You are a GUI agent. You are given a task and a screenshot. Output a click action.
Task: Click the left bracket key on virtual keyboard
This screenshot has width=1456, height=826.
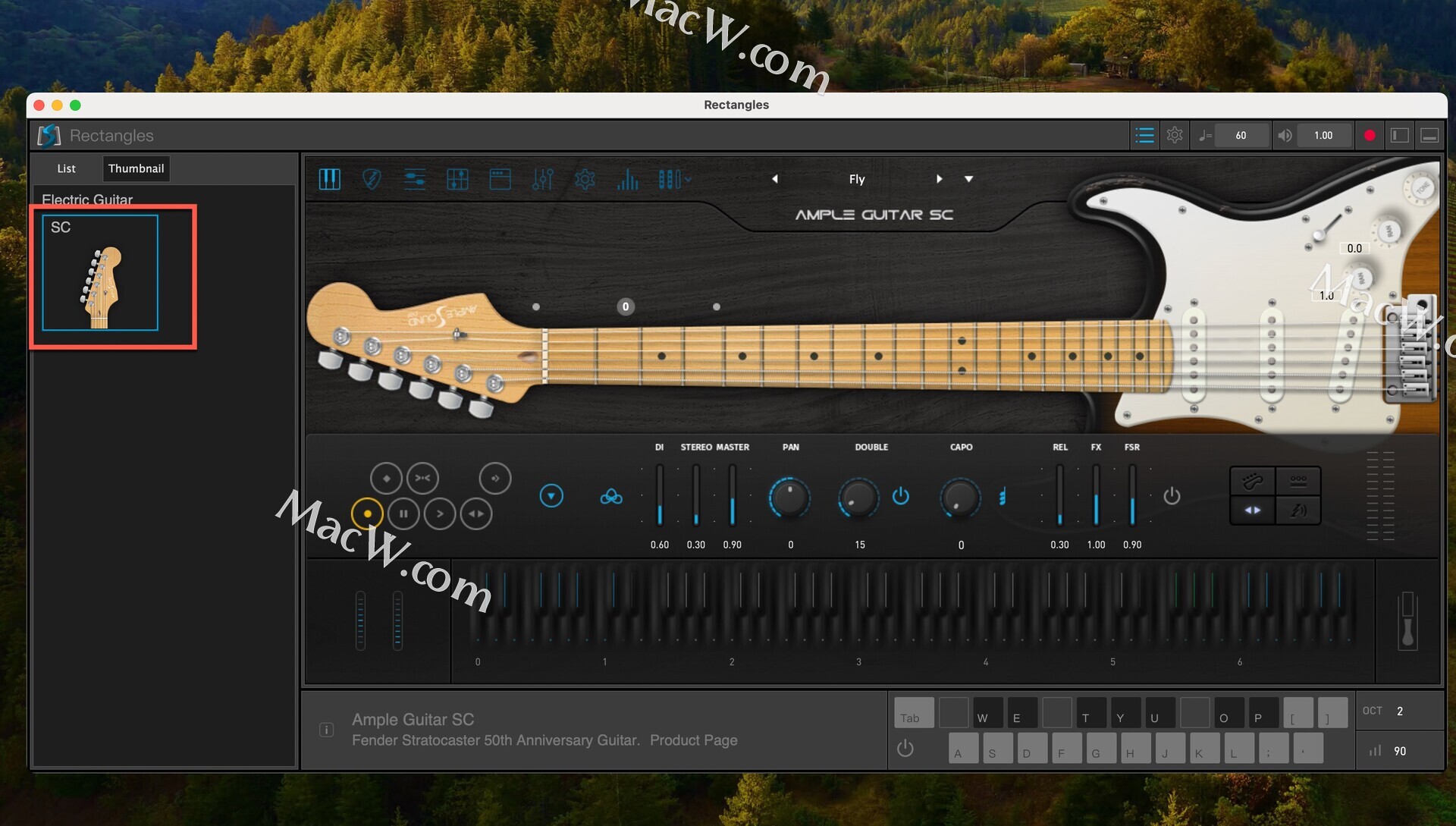point(1298,713)
